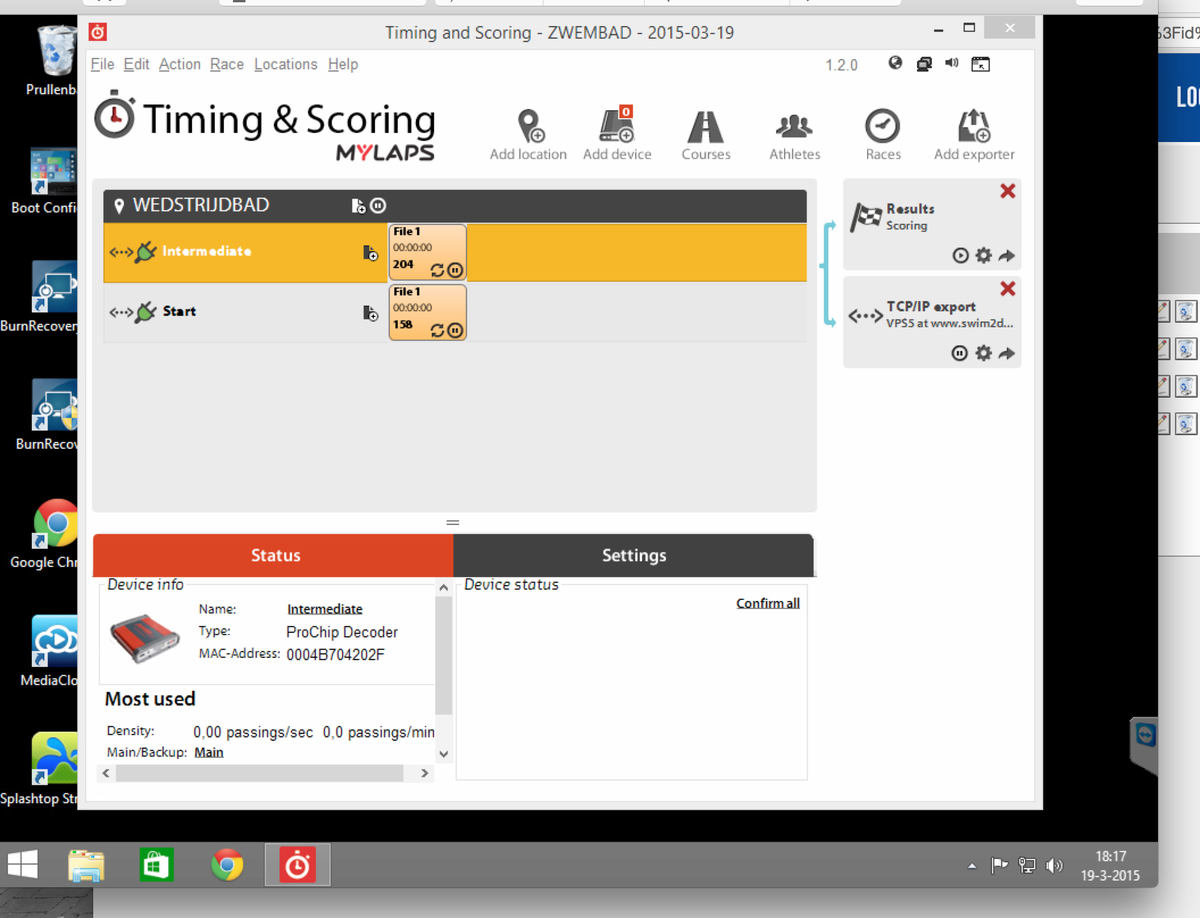Remove the Results exporter with red X

tap(1007, 191)
